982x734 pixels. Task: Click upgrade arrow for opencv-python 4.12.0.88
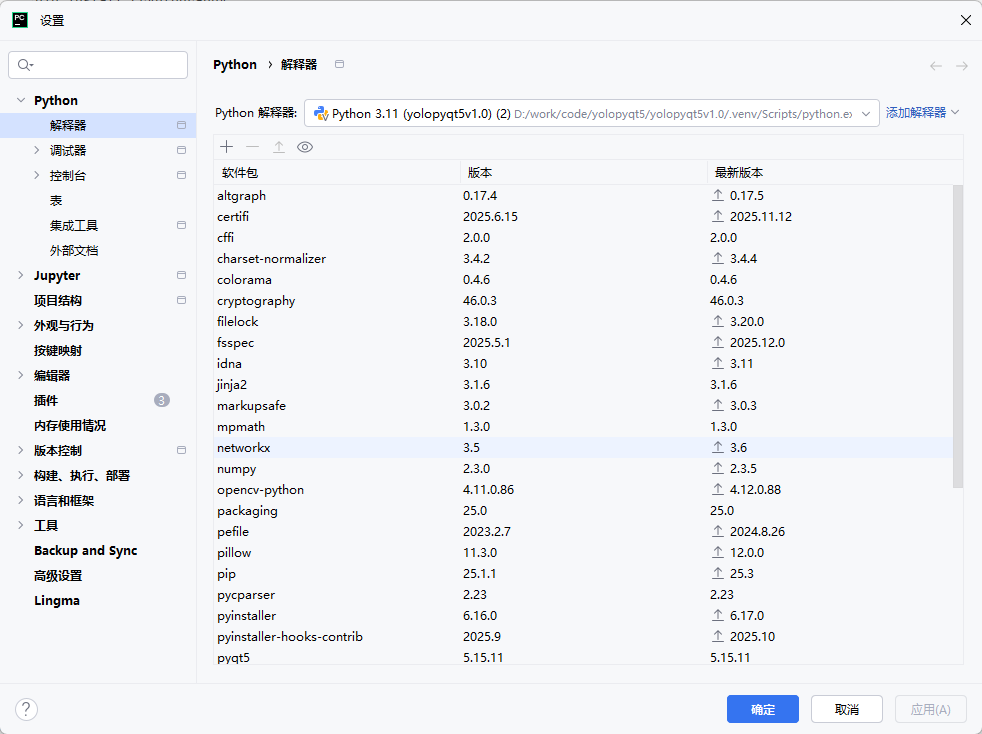coord(718,490)
